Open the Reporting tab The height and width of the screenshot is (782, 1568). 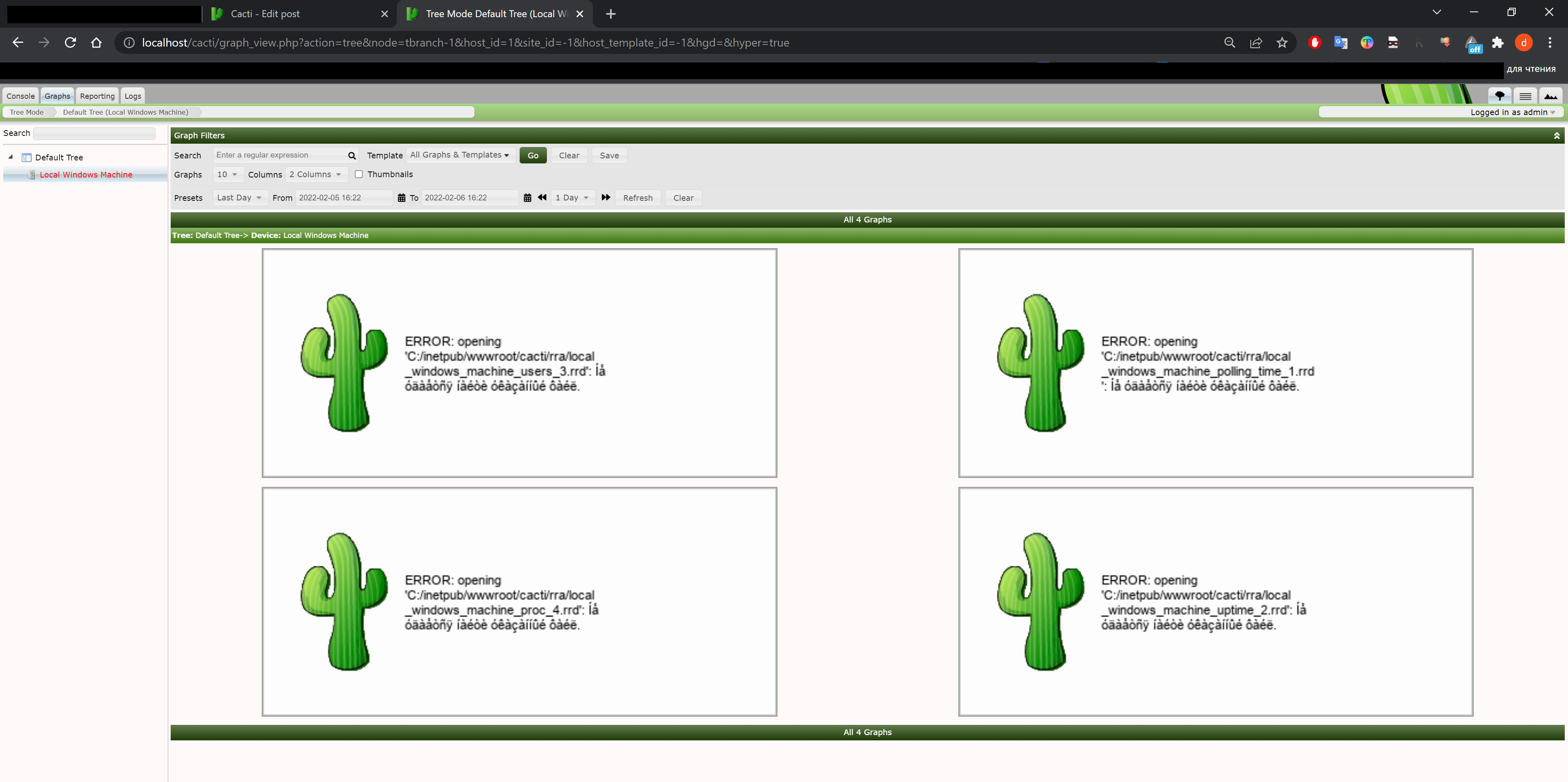pos(97,96)
